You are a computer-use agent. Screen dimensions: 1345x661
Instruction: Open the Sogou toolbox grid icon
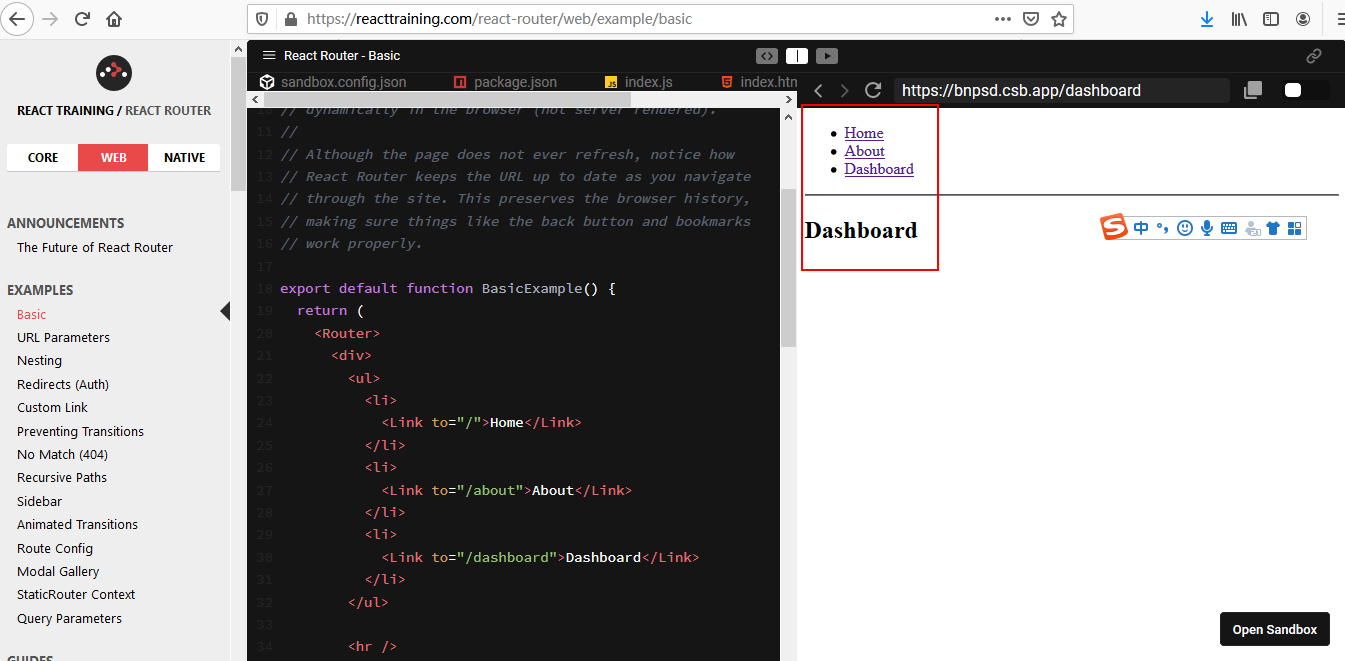pos(1295,229)
